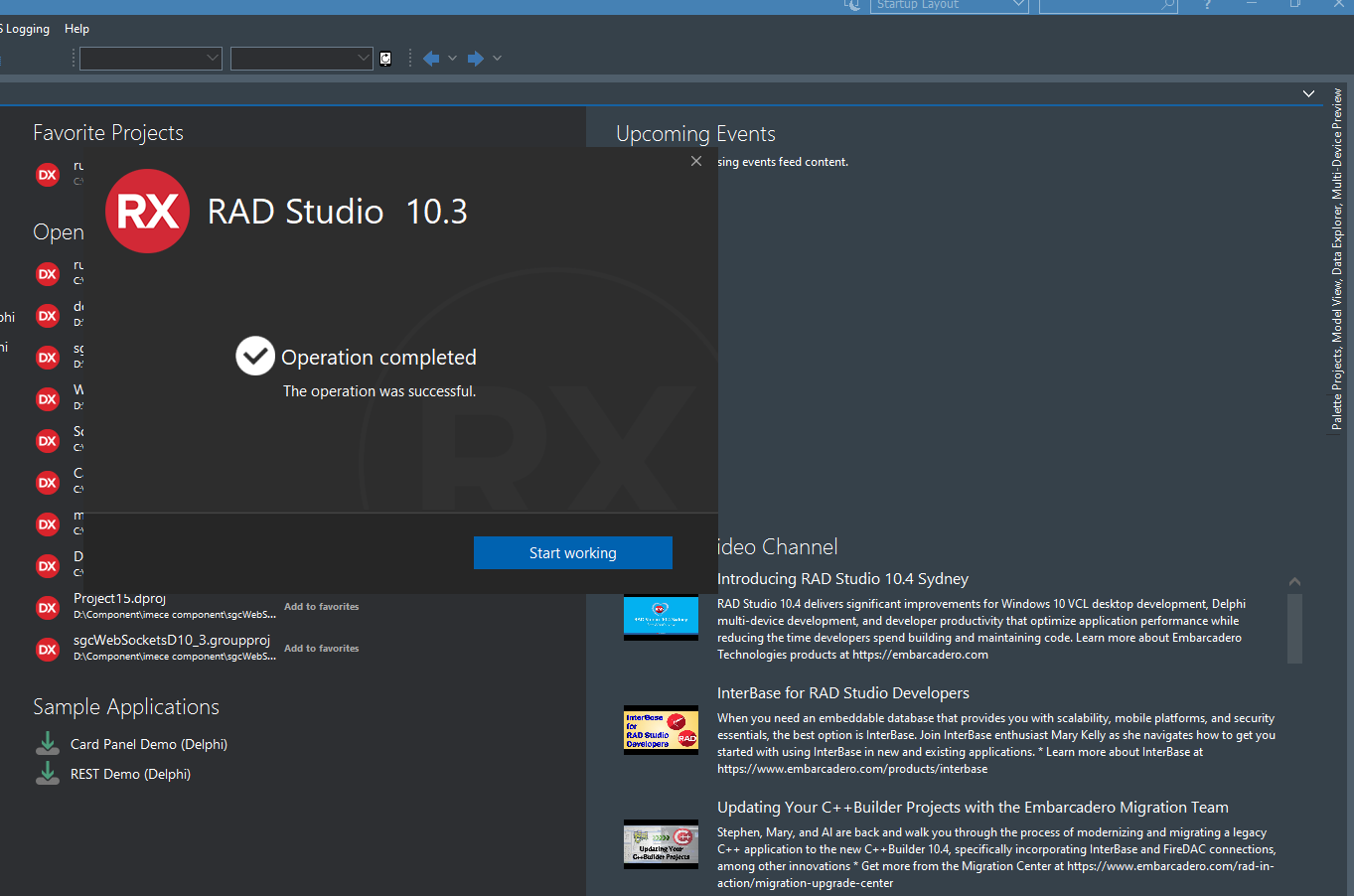Click the DX icon beside Project15.dproj
The height and width of the screenshot is (896, 1354).
tap(48, 608)
